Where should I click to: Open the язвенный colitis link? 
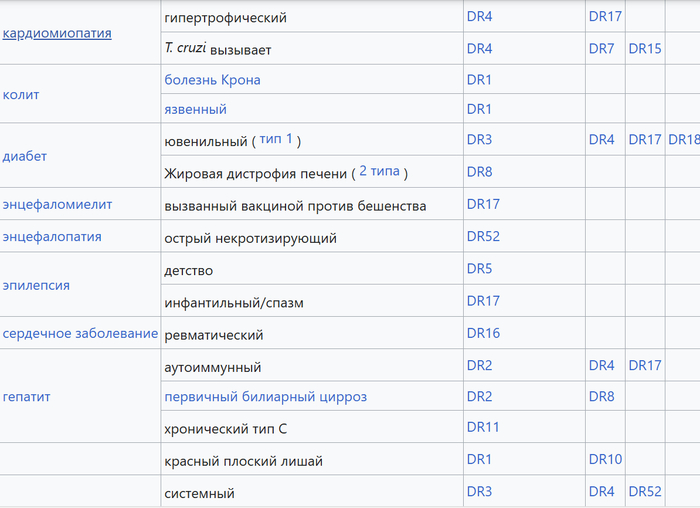click(195, 109)
